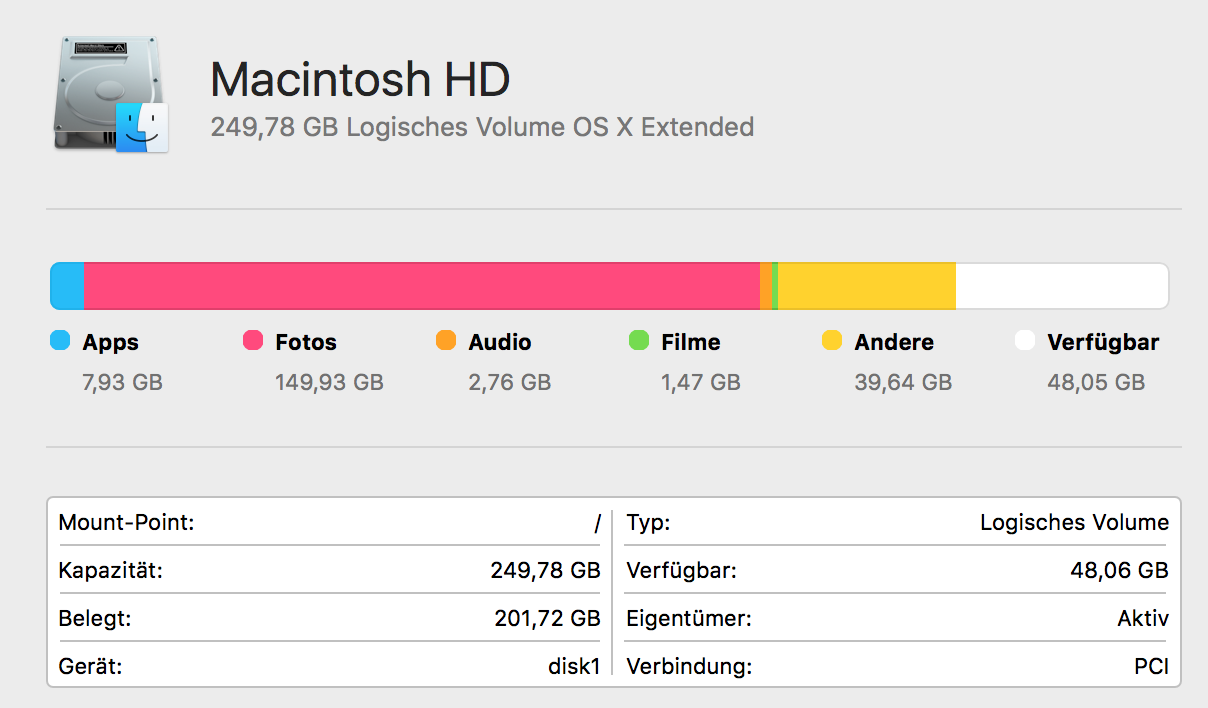
Task: Select the yellow Andere legend dot
Action: point(832,341)
